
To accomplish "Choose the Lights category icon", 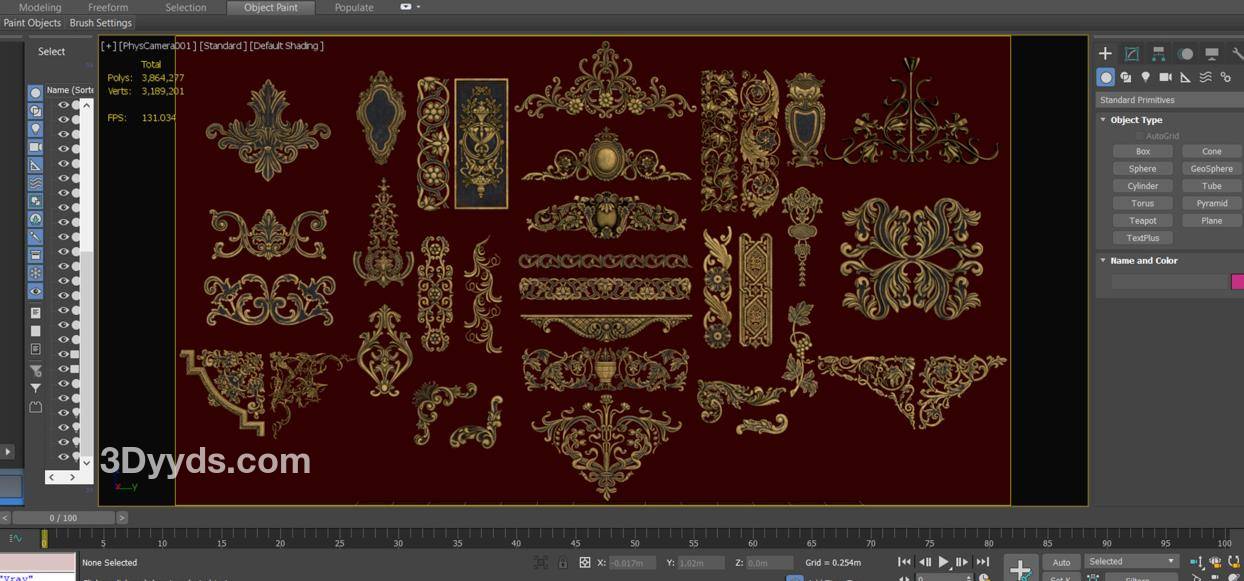I will [1146, 77].
